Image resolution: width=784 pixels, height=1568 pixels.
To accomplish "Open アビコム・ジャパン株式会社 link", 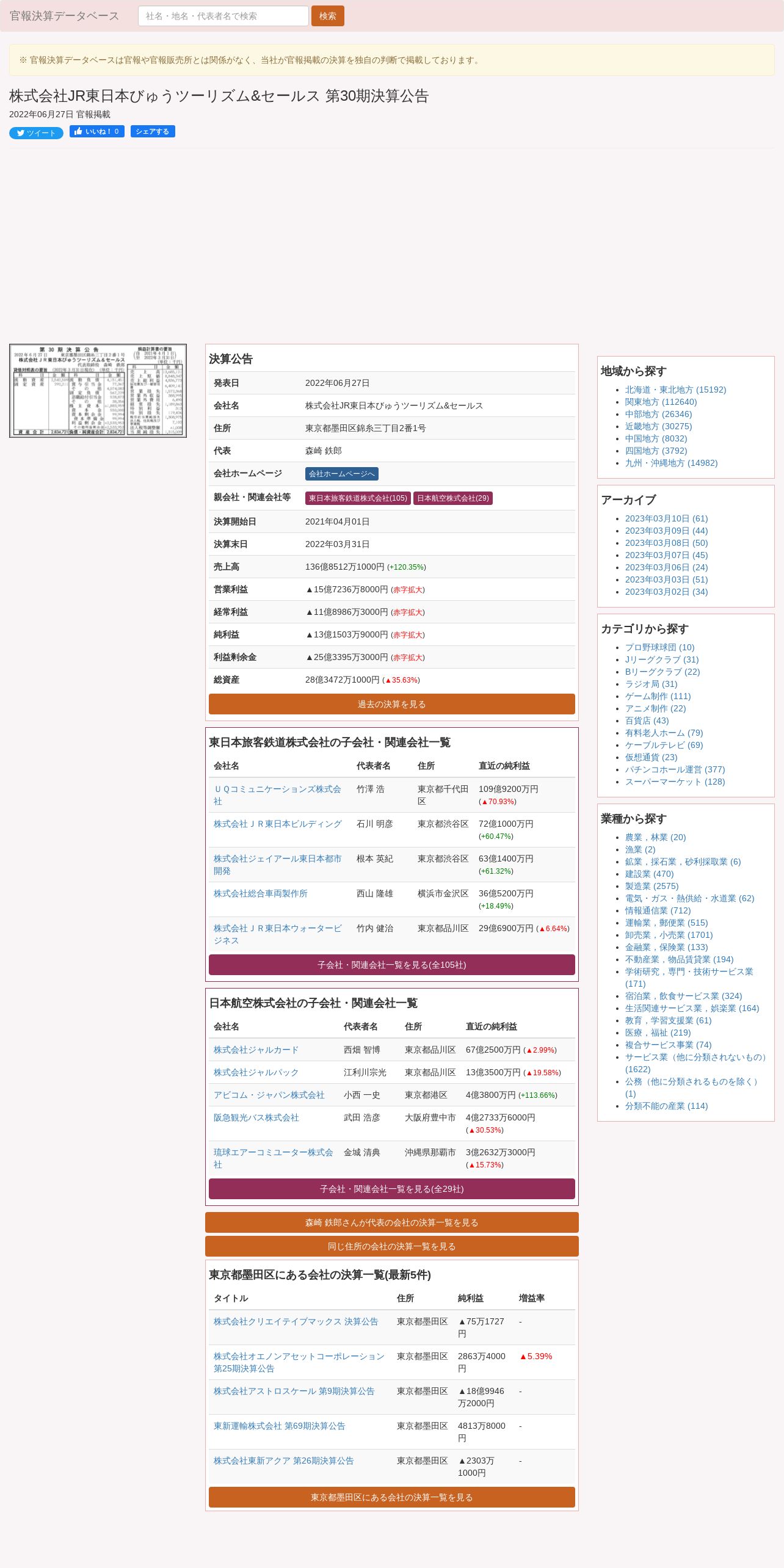I will point(269,1095).
